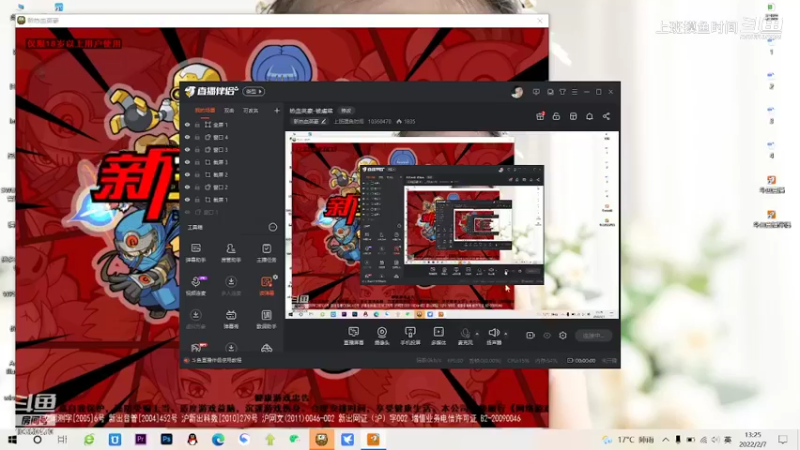Open the Windows Start menu
The width and height of the screenshot is (800, 450).
coord(12,439)
